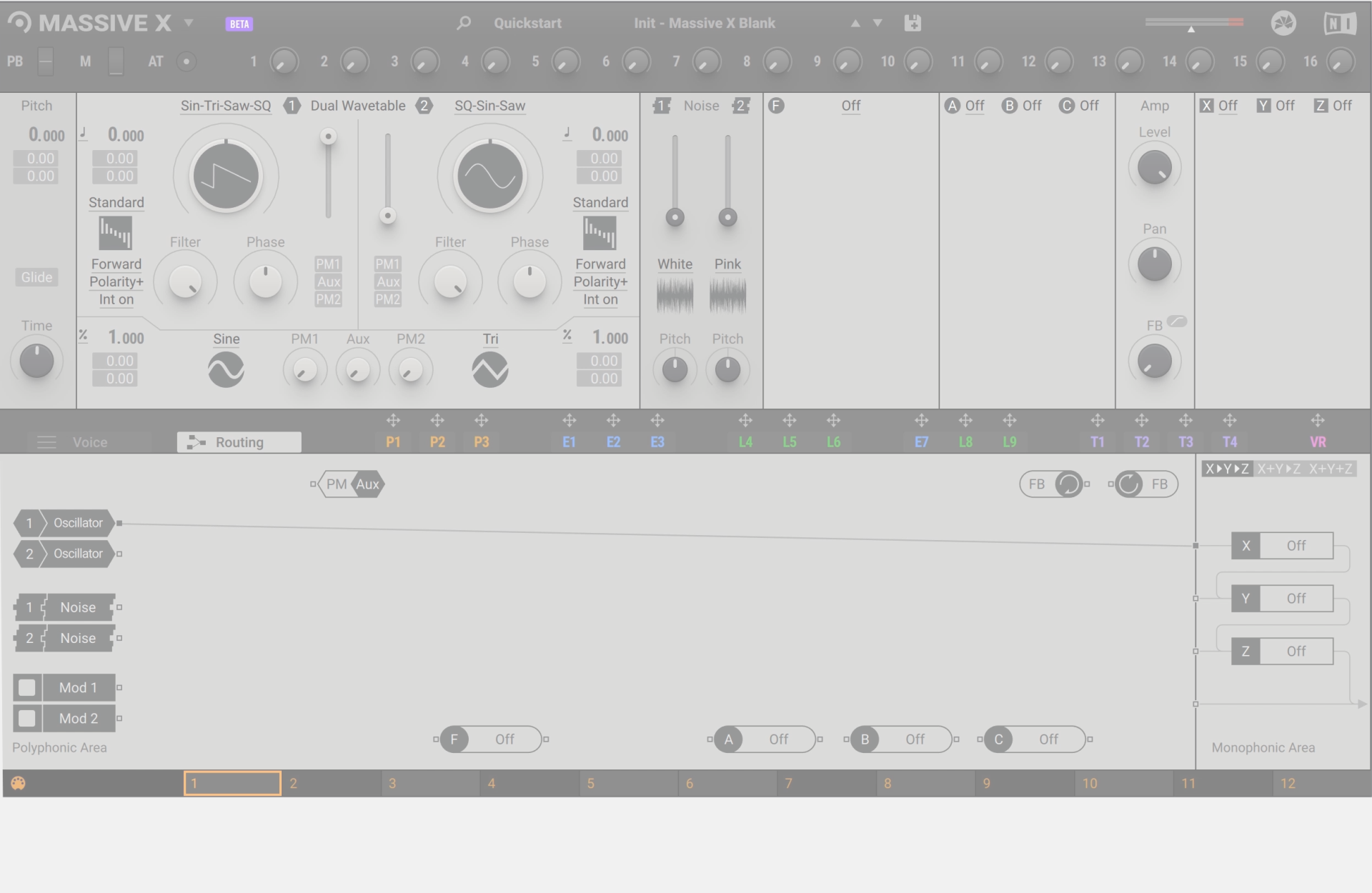Toggle PM2 routing on oscillator 2
Screen dimensions: 1372x893
point(387,299)
